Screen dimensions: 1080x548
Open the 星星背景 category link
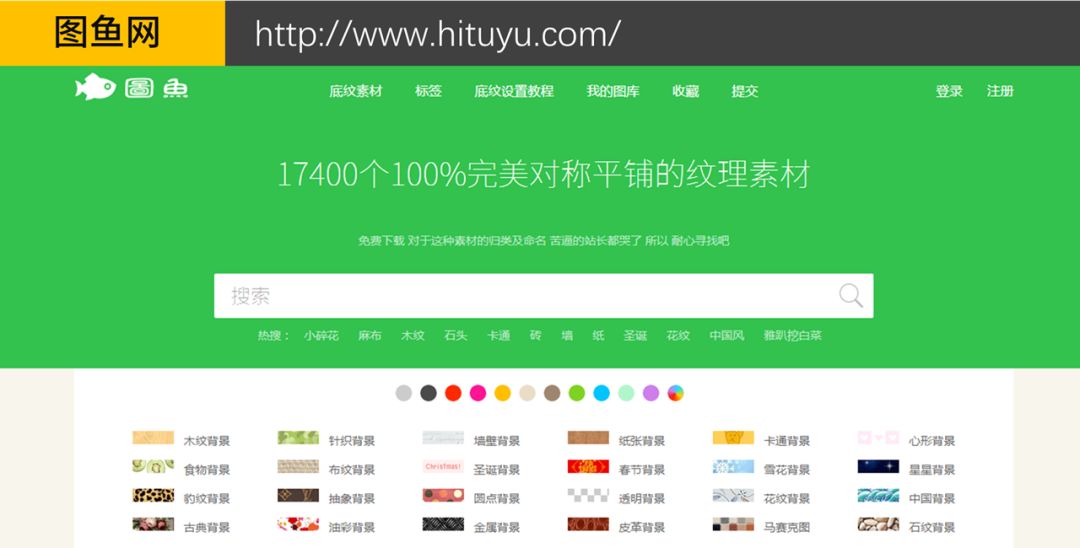(x=932, y=470)
